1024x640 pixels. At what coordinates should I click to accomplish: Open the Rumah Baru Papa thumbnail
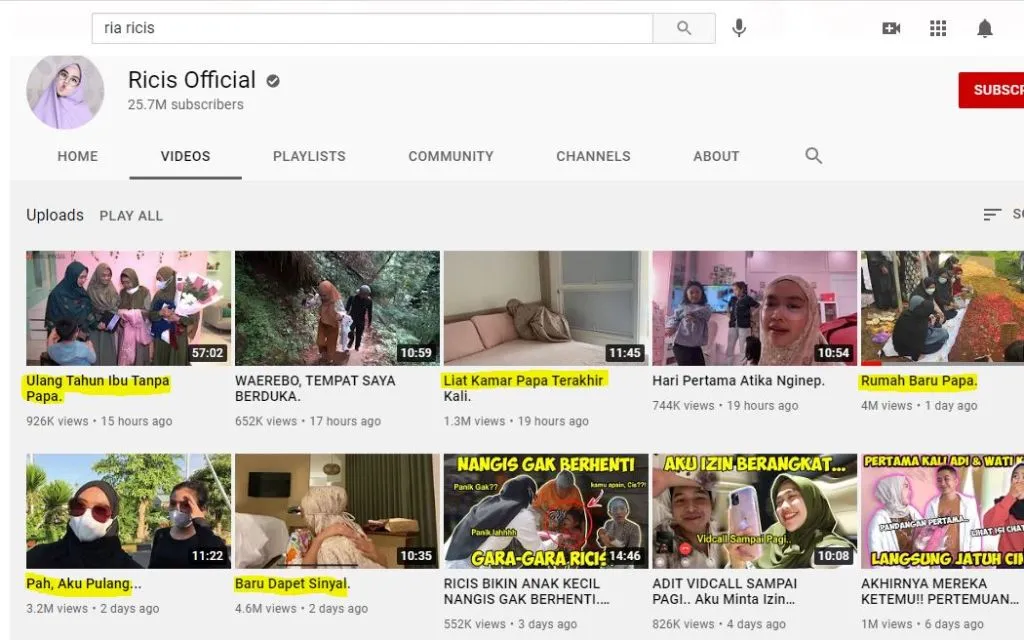tap(942, 308)
